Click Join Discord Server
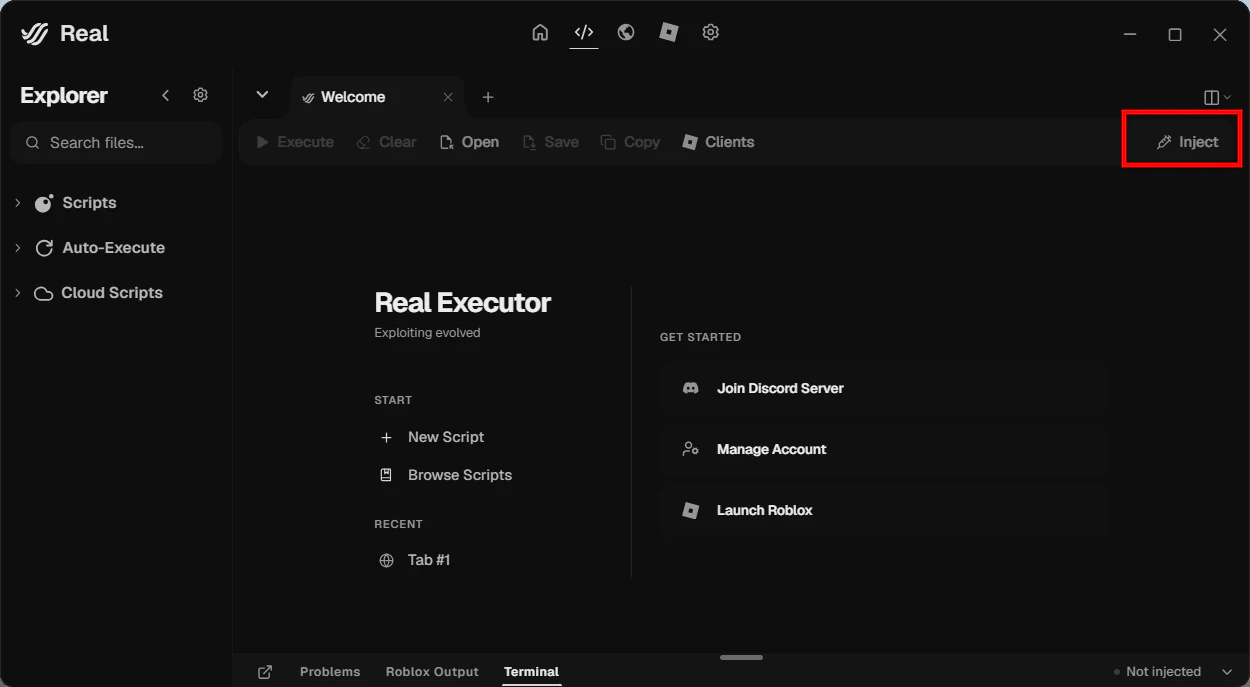This screenshot has width=1250, height=687. [x=884, y=388]
